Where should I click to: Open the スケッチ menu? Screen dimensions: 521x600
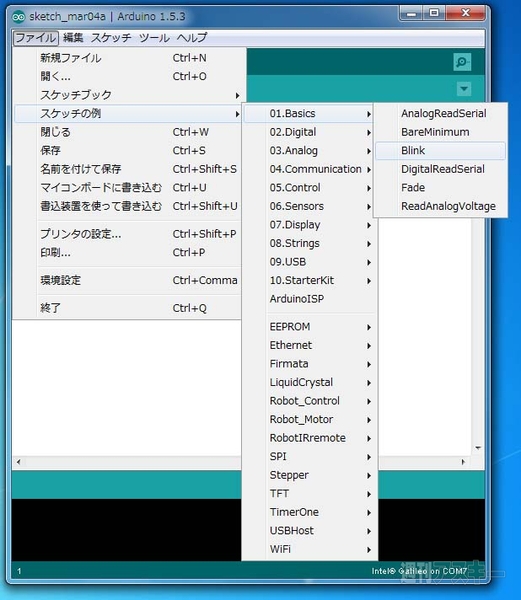(111, 38)
